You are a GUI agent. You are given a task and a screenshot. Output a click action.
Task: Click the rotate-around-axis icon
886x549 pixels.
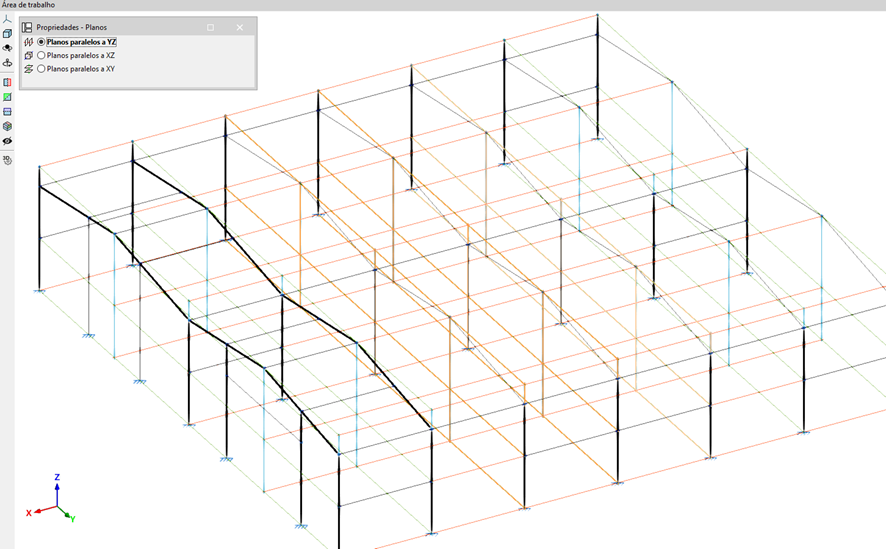(7, 63)
